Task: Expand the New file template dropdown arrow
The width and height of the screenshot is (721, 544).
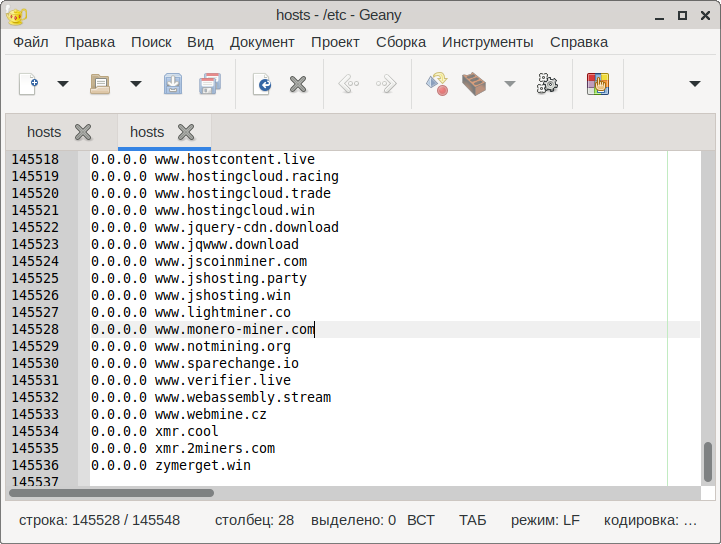Action: click(63, 84)
